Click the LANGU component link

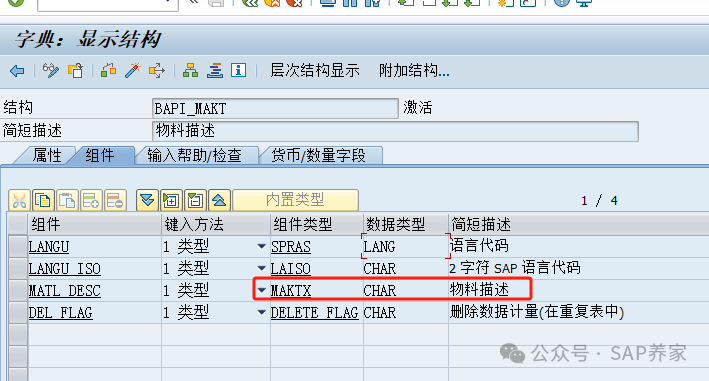[49, 247]
